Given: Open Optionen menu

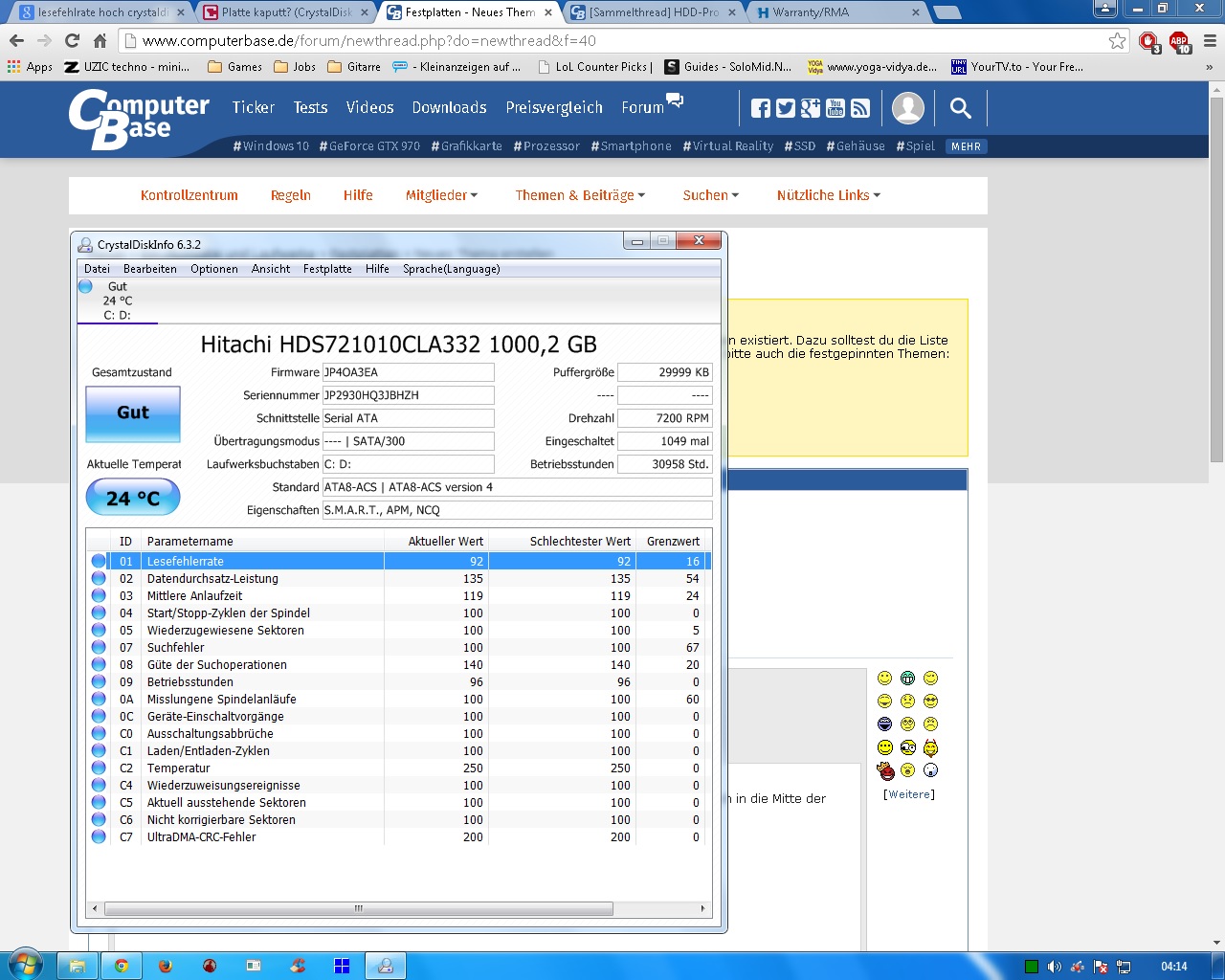Looking at the screenshot, I should pos(214,269).
